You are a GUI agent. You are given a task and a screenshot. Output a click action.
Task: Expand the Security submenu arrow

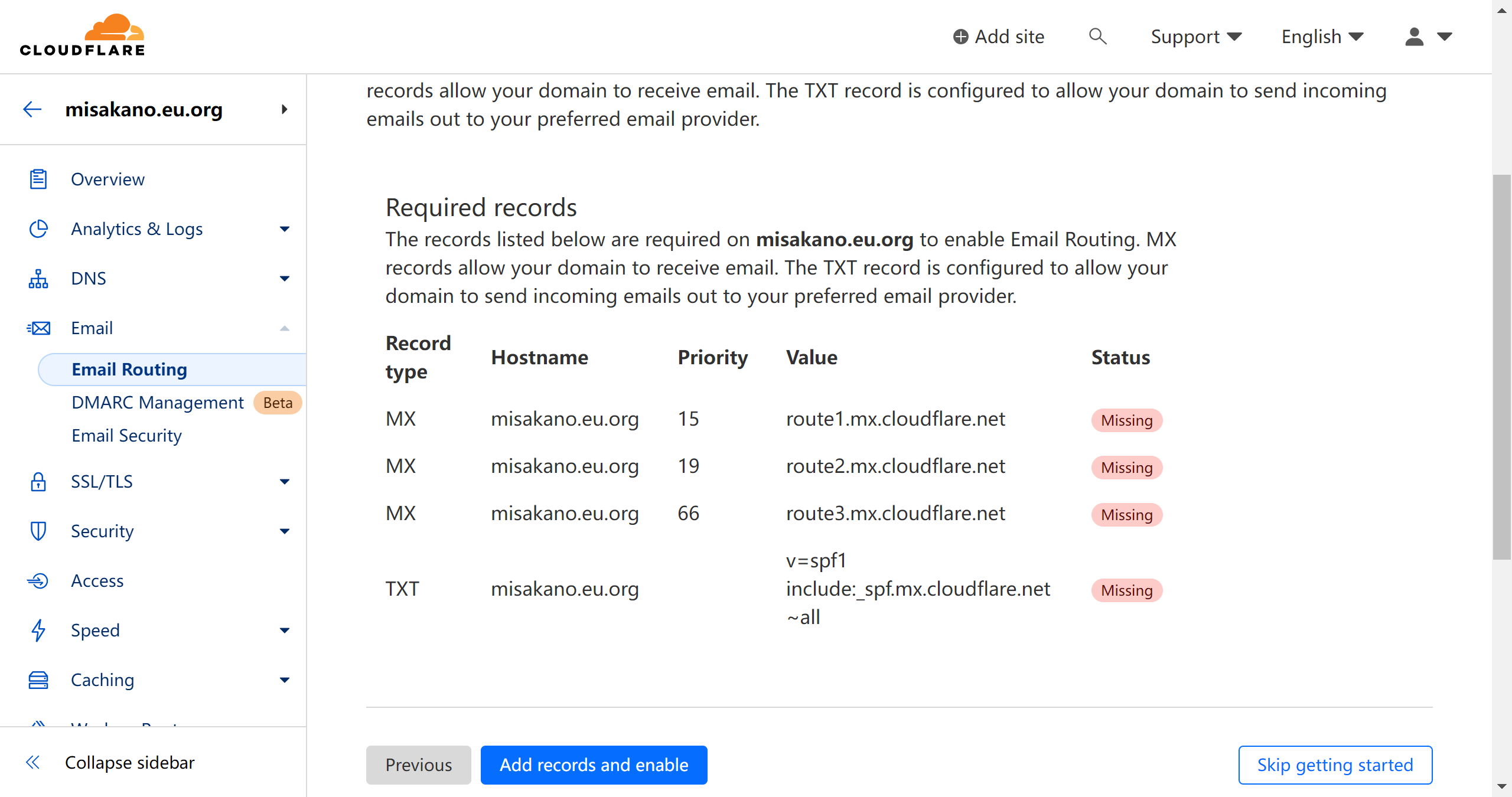click(x=285, y=531)
